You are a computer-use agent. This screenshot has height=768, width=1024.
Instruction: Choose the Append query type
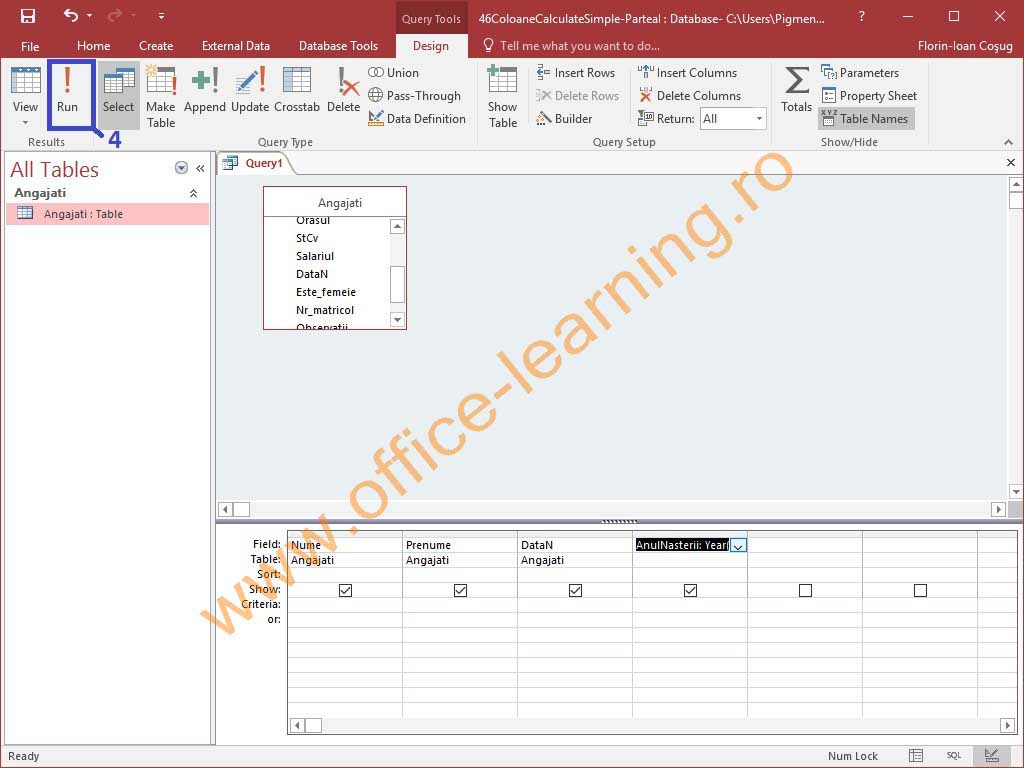pyautogui.click(x=204, y=91)
